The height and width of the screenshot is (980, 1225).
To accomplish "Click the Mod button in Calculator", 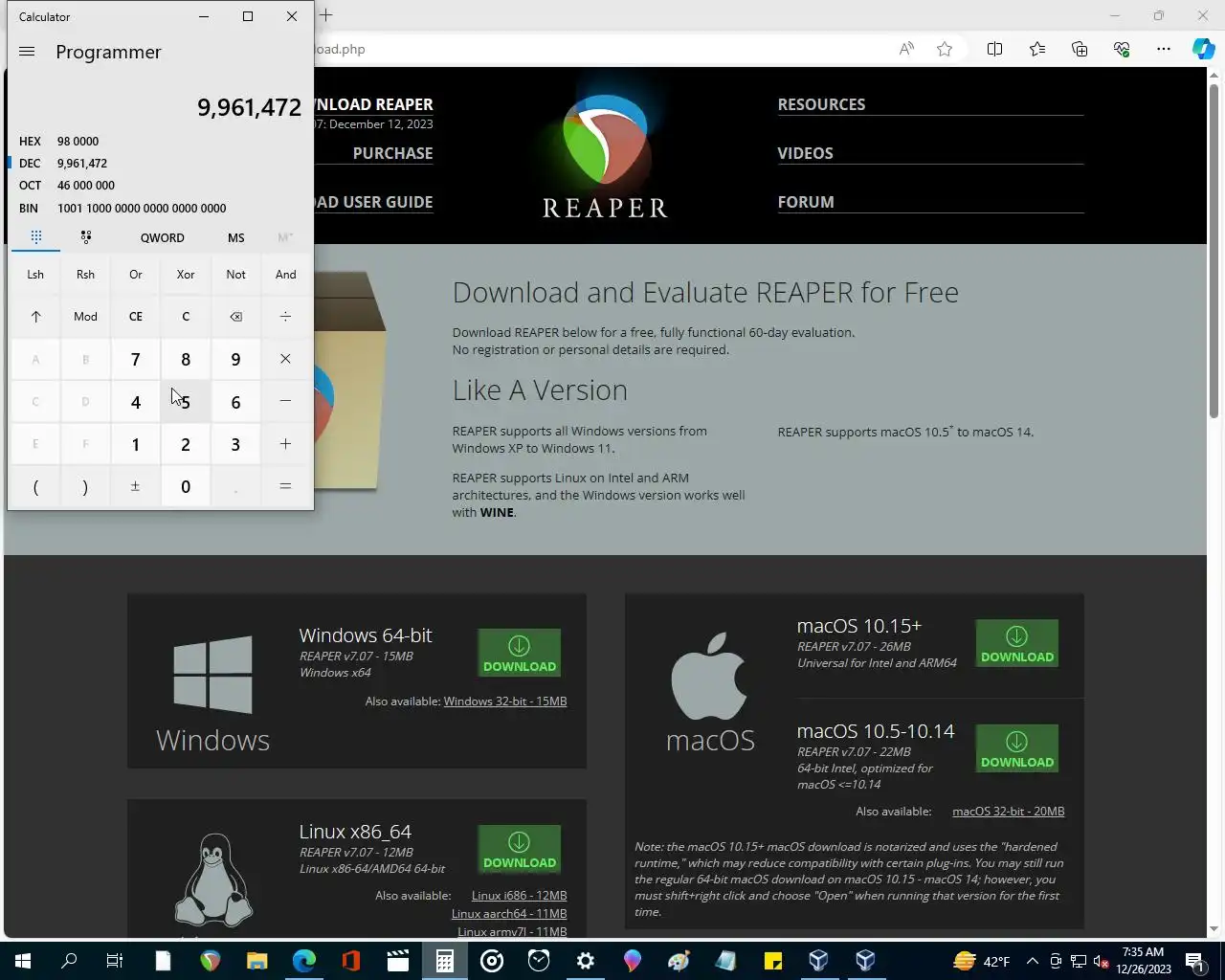I will click(x=85, y=317).
